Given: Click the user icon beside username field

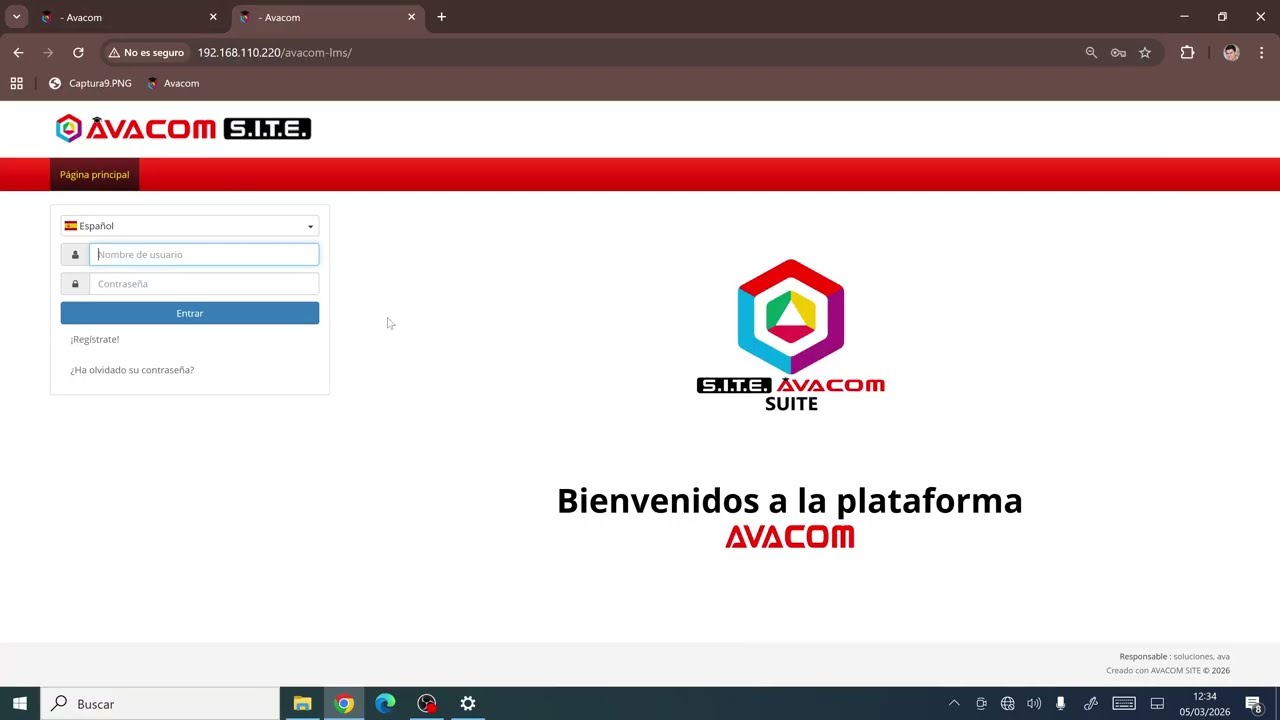Looking at the screenshot, I should 75,255.
